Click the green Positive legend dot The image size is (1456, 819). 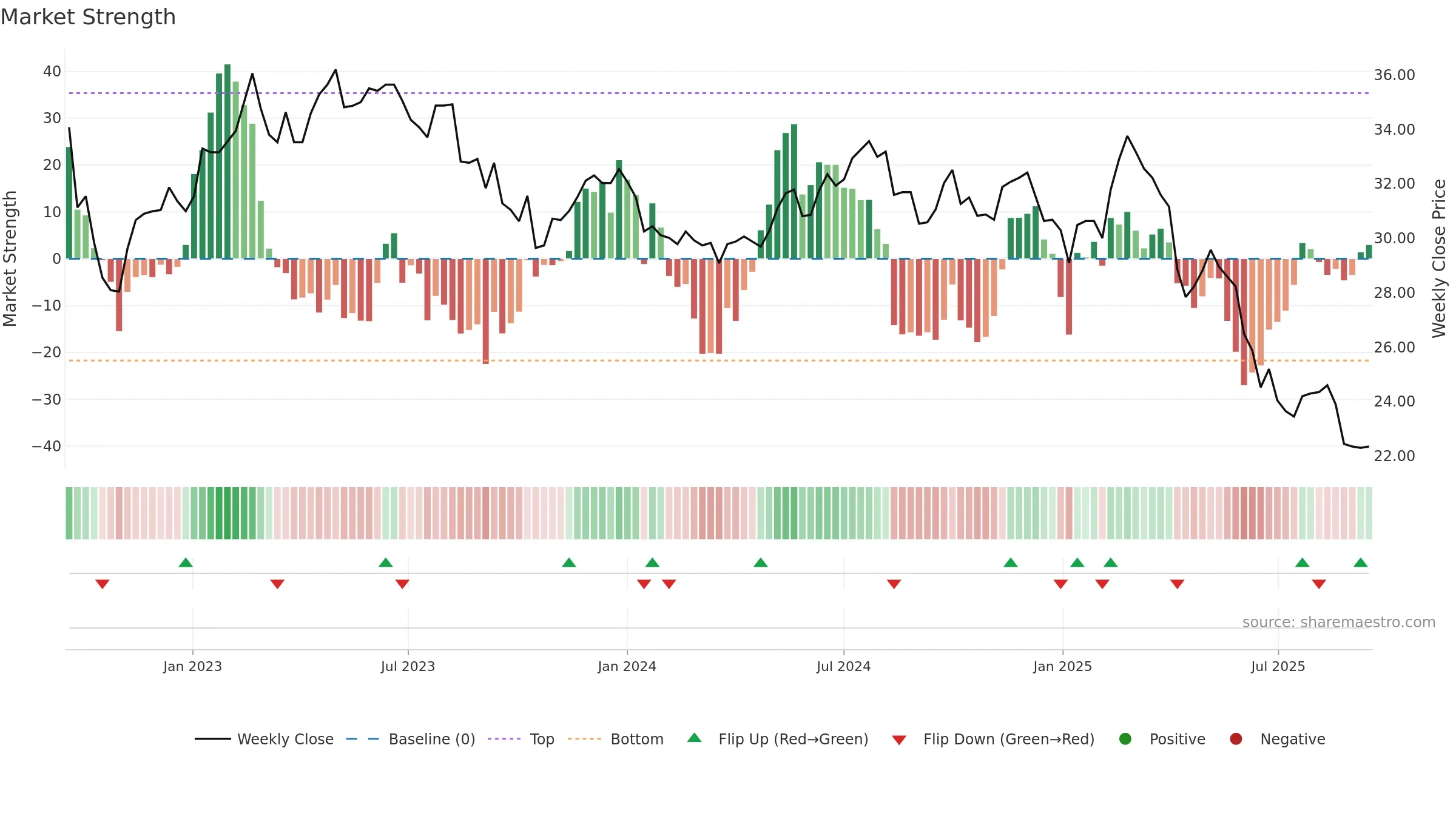click(x=1125, y=739)
